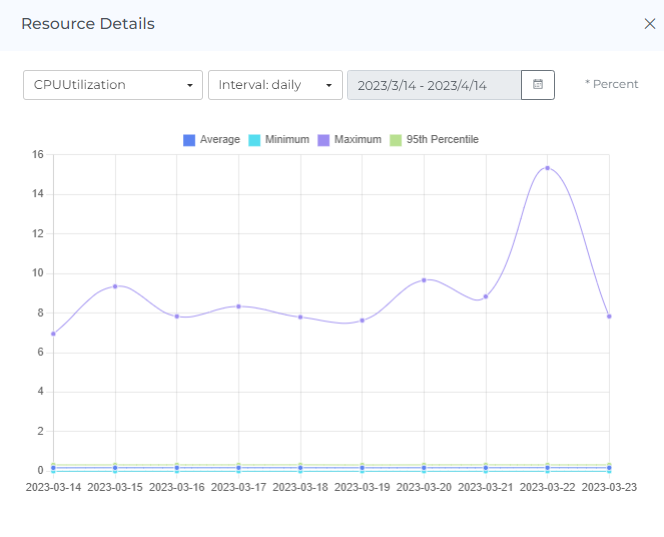Toggle the Average series in legend
This screenshot has width=664, height=537.
coord(219,140)
